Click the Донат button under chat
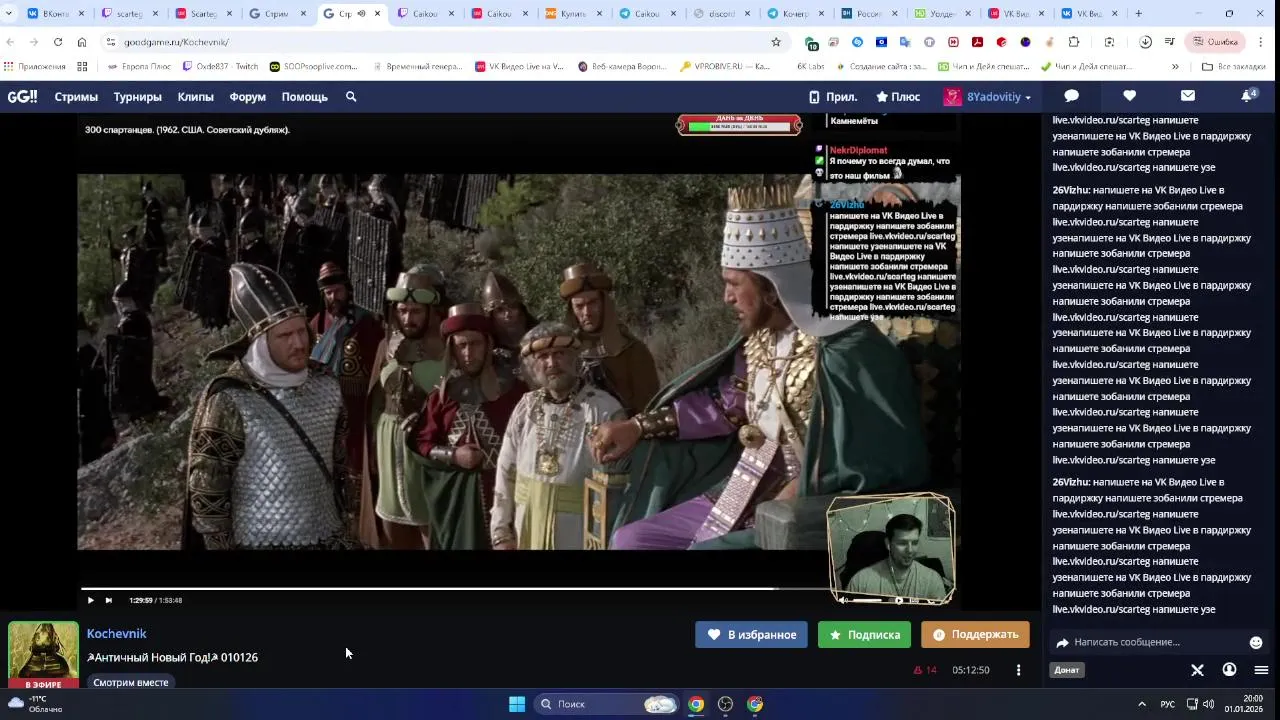This screenshot has width=1280, height=720. (x=1067, y=670)
